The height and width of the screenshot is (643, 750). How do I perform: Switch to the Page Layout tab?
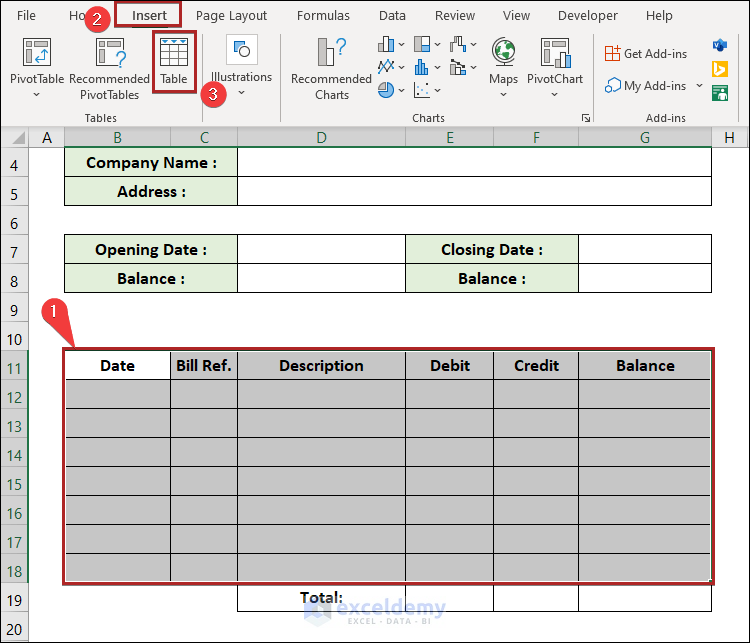pyautogui.click(x=231, y=16)
